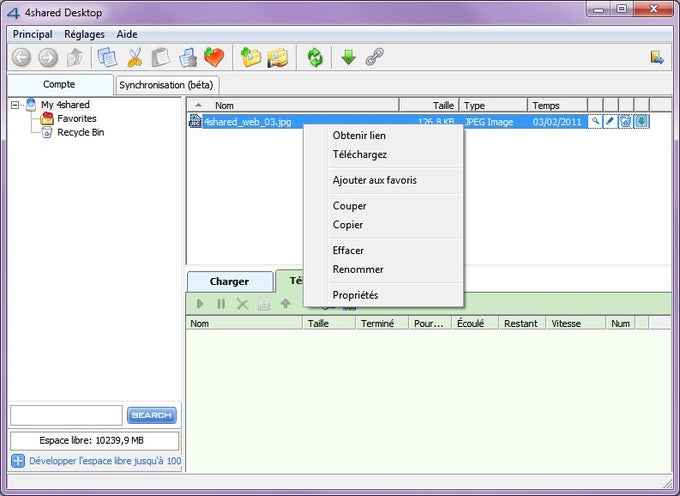Collapse the My 4shared tree node

coord(15,105)
